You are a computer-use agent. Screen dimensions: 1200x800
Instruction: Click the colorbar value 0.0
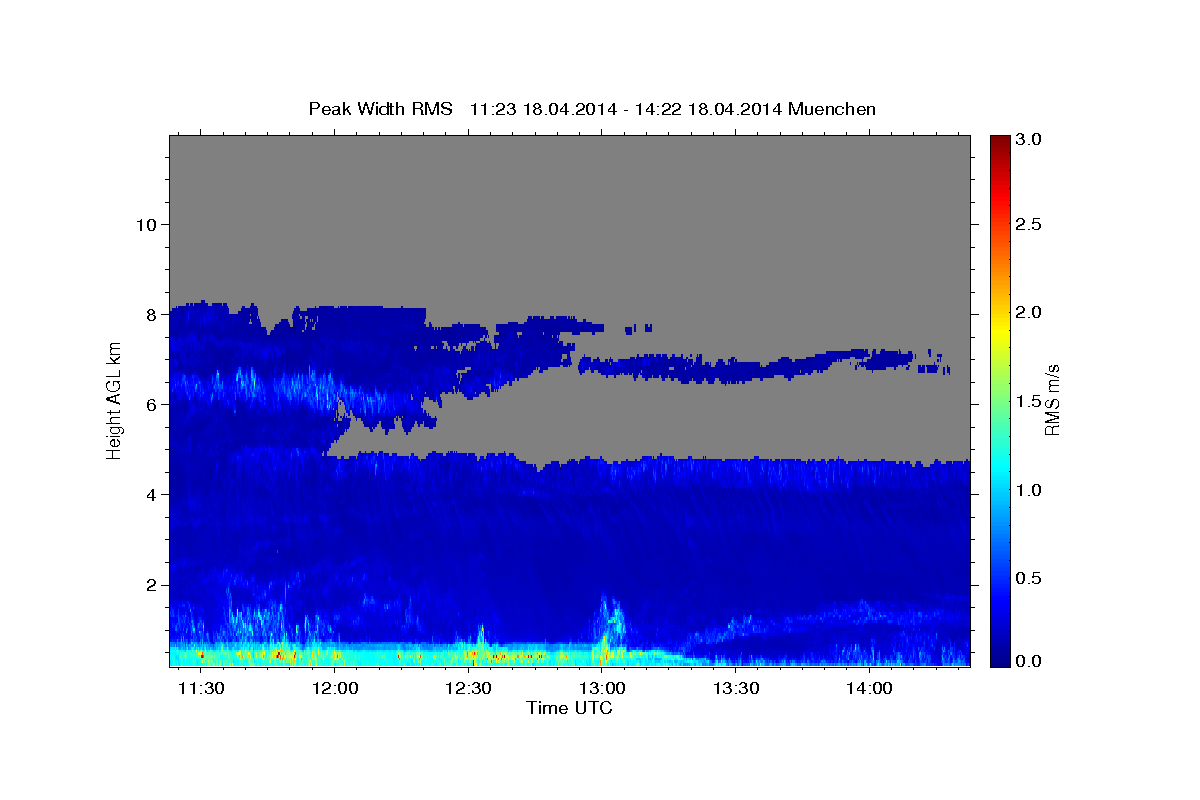point(1030,661)
